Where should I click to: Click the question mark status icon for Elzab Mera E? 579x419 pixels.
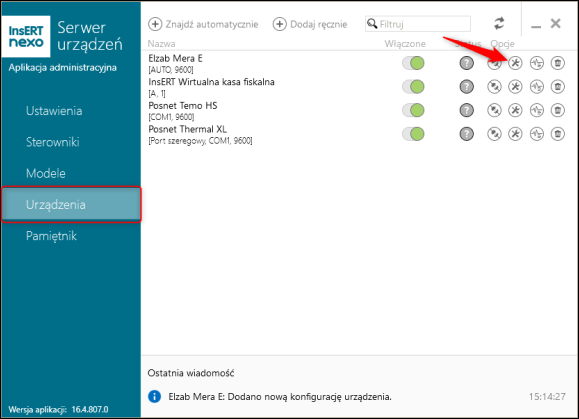point(467,63)
